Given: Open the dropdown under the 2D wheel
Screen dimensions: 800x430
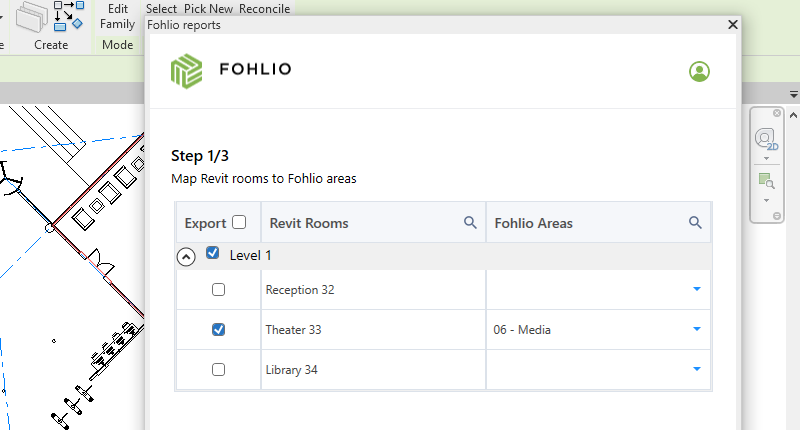Looking at the screenshot, I should pyautogui.click(x=766, y=159).
